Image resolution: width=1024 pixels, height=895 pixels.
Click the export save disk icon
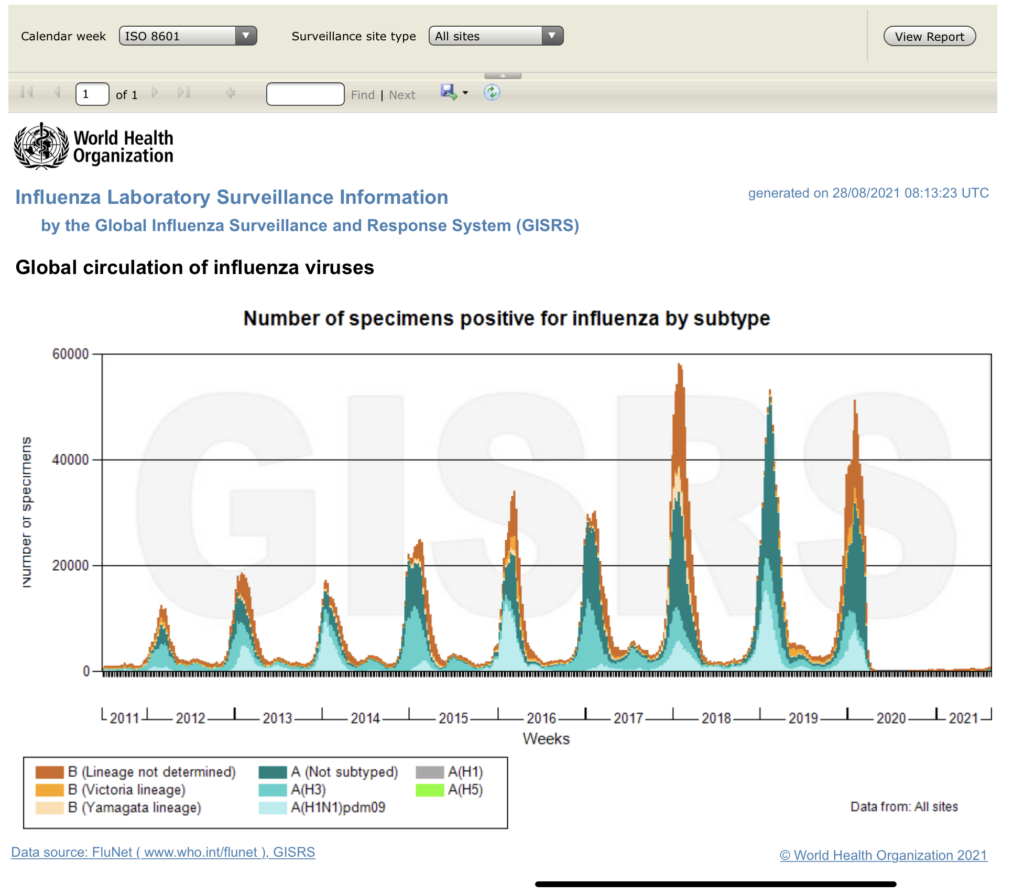448,92
